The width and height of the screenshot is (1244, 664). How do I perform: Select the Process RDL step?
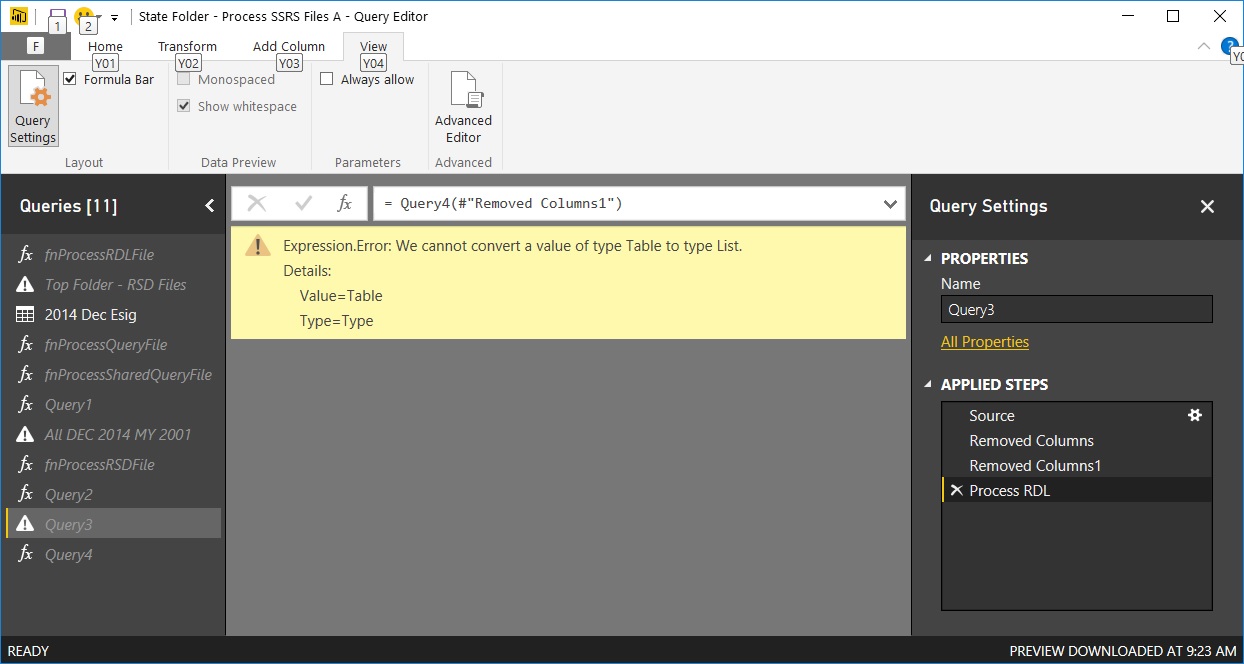click(1077, 490)
